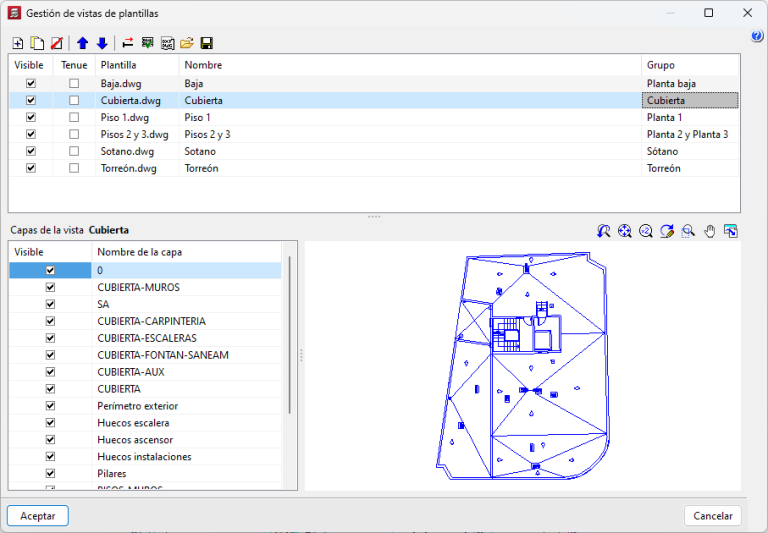Enable Tenue for Baja.dwg
This screenshot has width=768, height=533.
74,83
